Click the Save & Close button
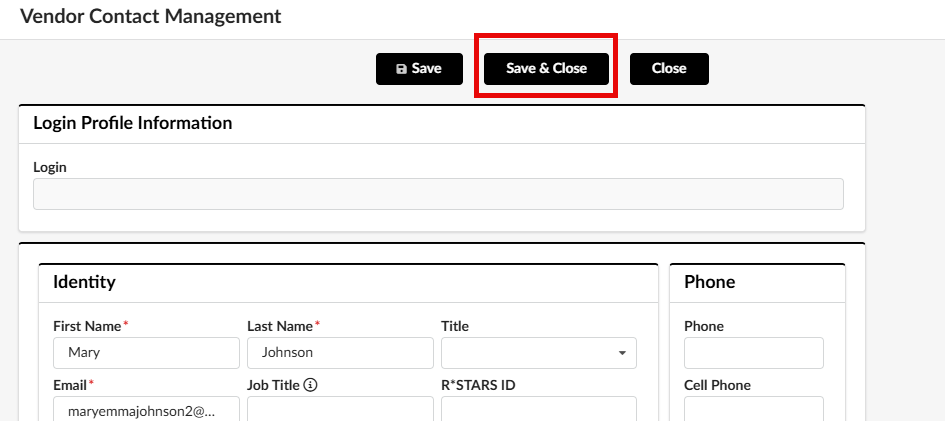Viewport: 945px width, 421px height. click(x=546, y=69)
